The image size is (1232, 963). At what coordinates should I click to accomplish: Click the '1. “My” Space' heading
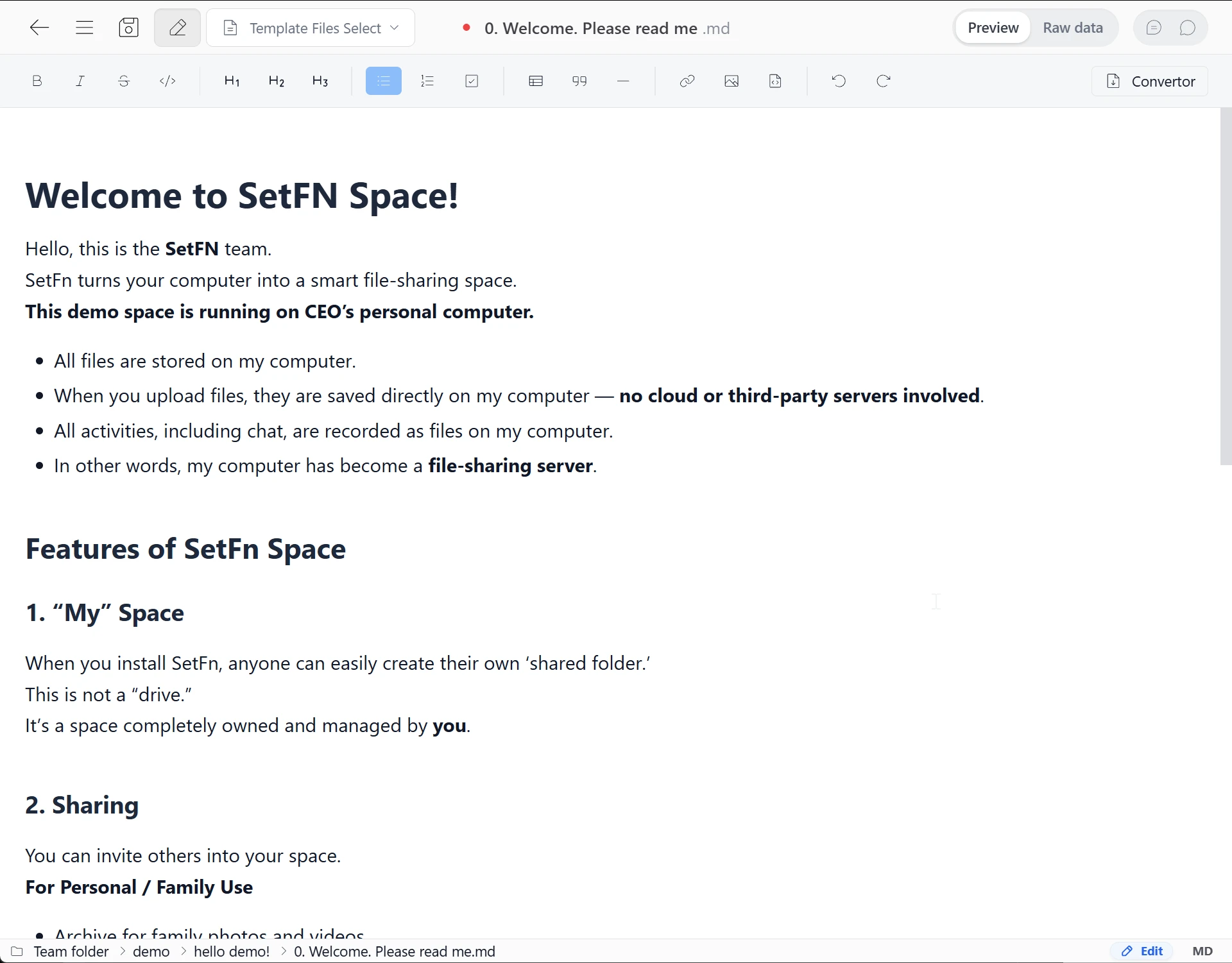(x=105, y=613)
